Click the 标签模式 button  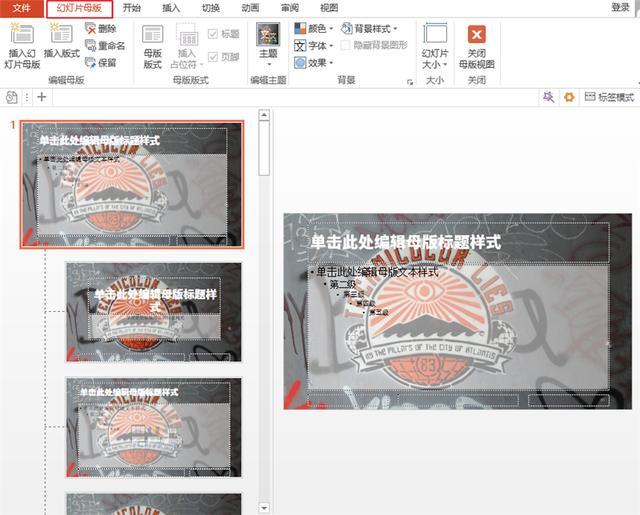[x=609, y=97]
